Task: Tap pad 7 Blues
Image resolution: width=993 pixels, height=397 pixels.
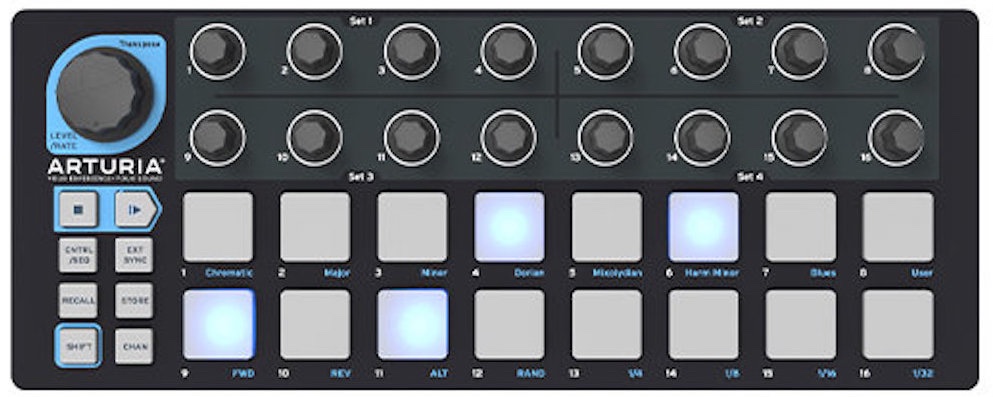Action: (x=801, y=227)
